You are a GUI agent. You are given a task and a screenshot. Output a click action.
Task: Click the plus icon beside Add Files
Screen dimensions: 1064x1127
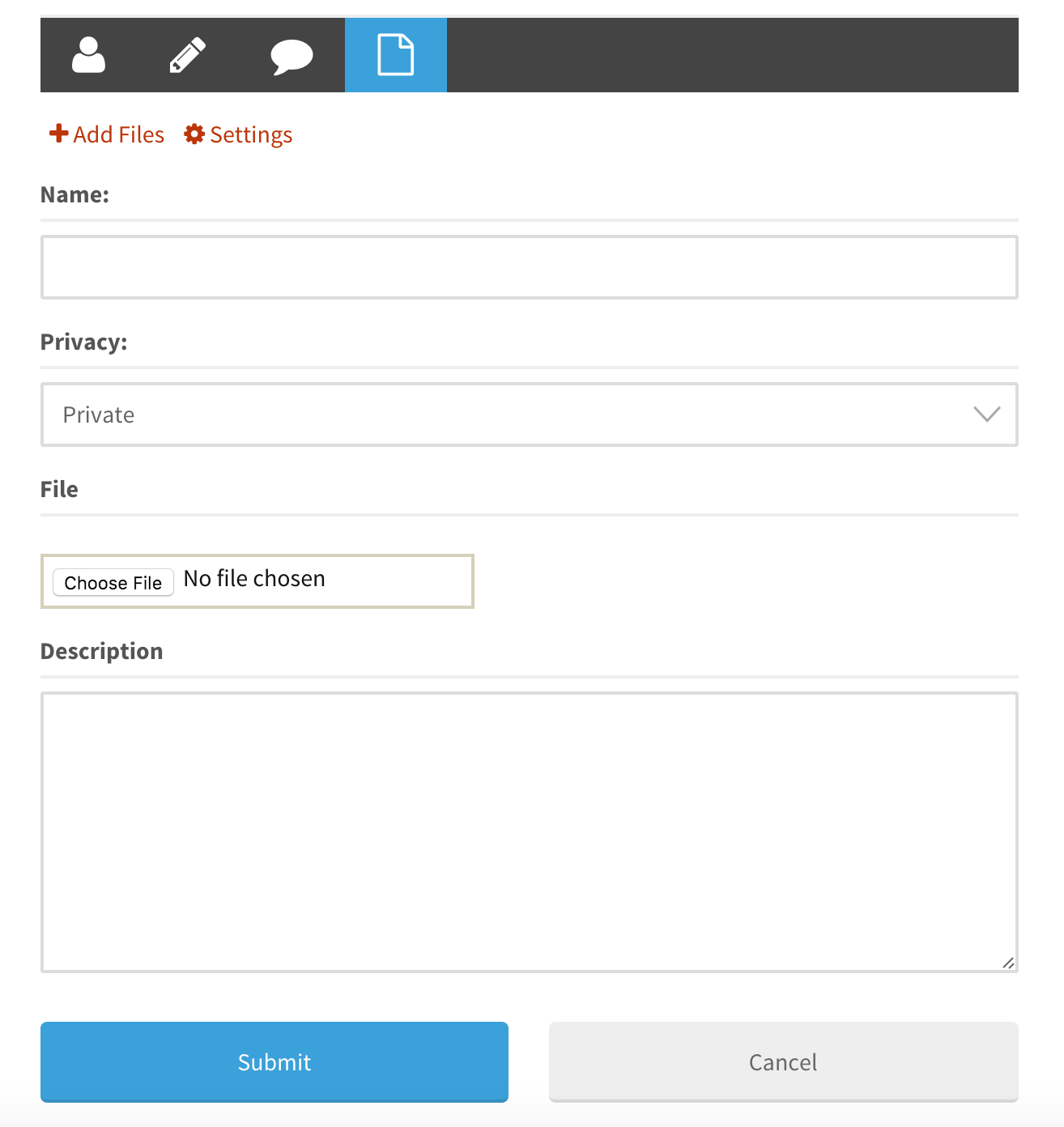[58, 134]
